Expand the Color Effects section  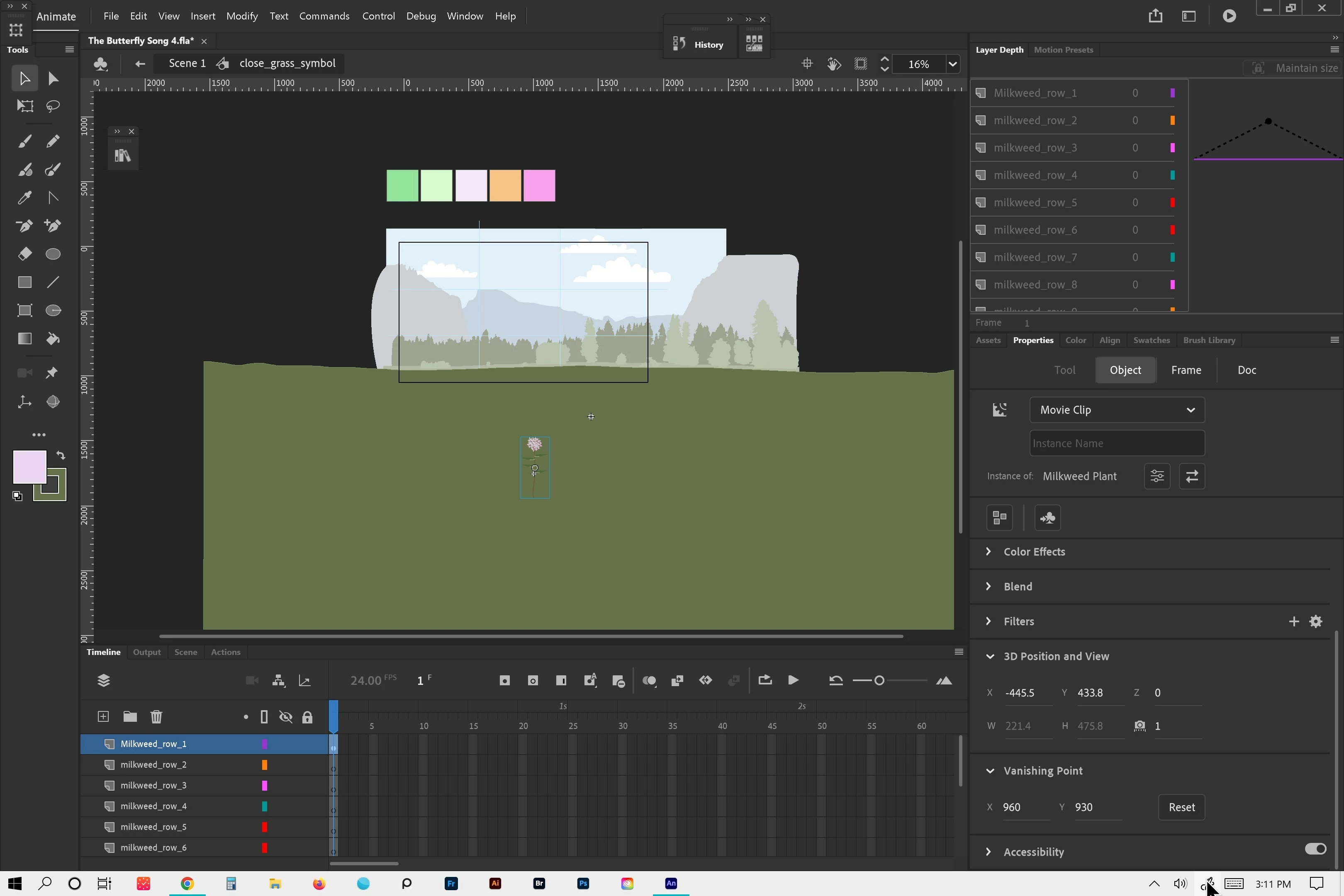coord(989,551)
